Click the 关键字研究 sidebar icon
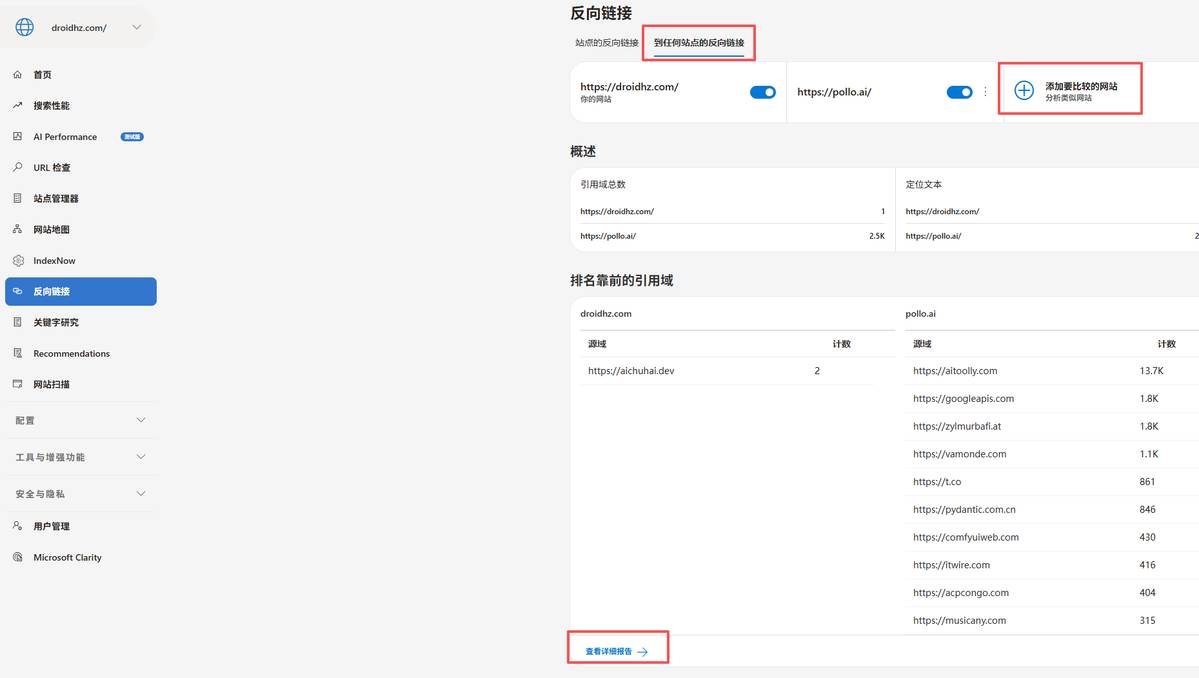 pyautogui.click(x=18, y=322)
